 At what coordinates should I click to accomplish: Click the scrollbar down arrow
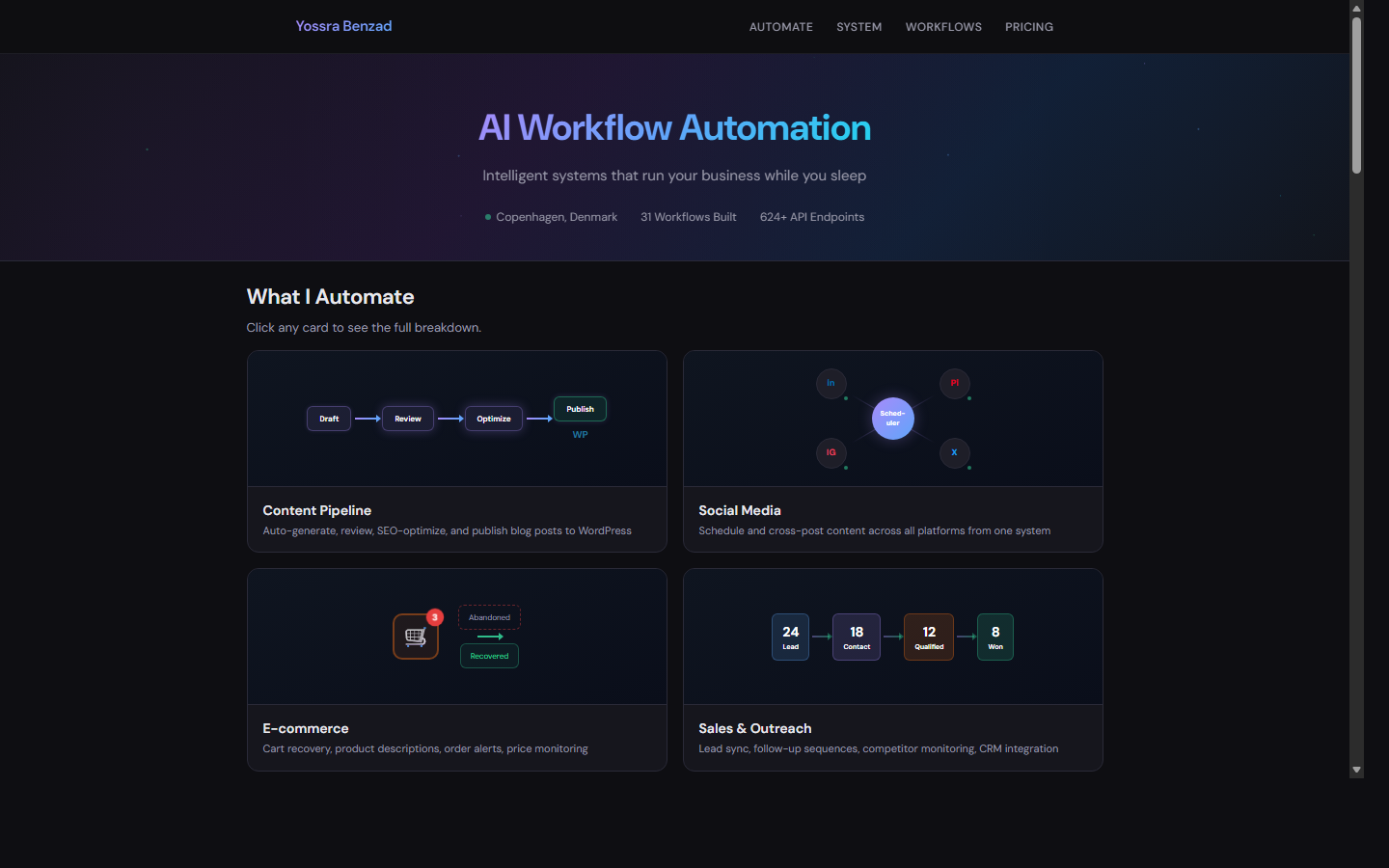1356,770
